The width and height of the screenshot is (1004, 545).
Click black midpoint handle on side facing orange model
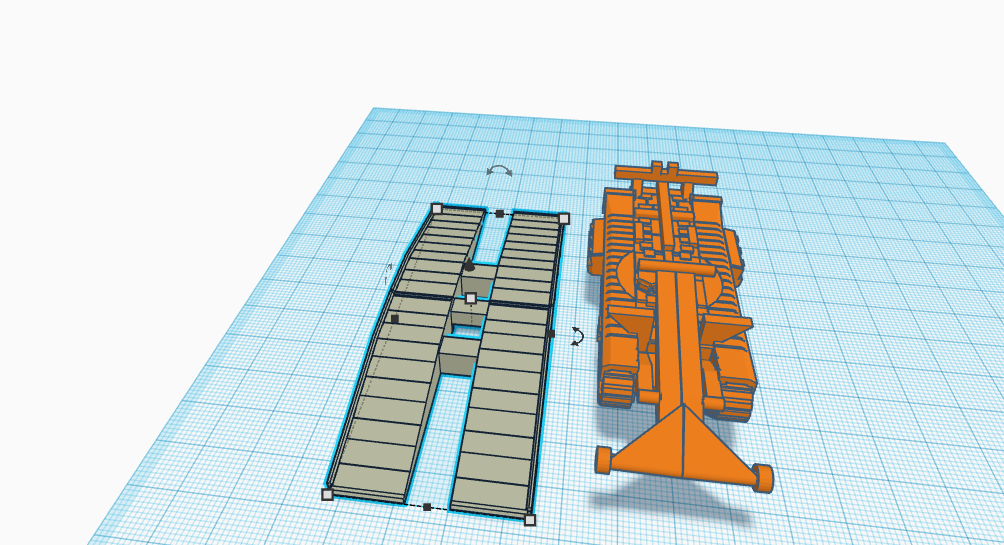[x=551, y=334]
